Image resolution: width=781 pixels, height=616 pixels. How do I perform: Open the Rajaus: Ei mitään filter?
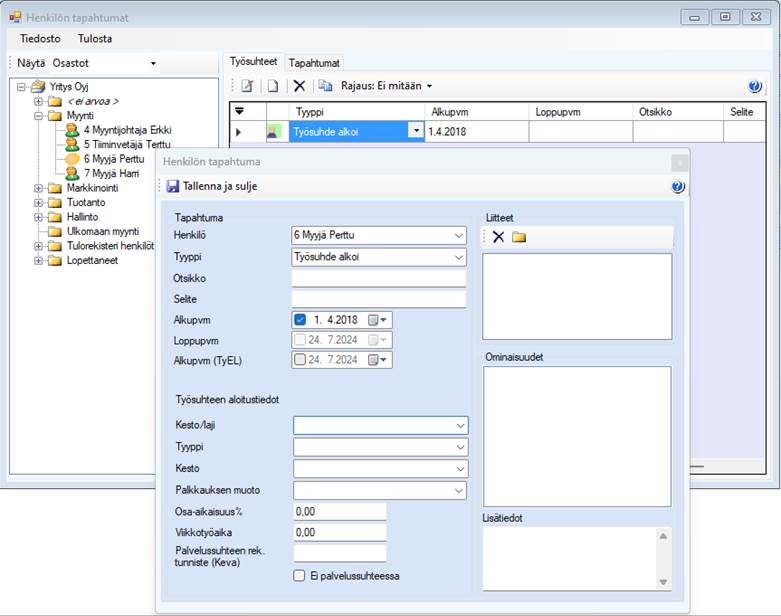(x=386, y=86)
